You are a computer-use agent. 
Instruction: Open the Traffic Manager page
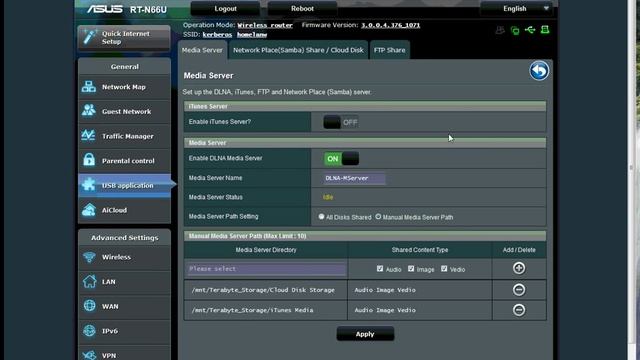124,136
